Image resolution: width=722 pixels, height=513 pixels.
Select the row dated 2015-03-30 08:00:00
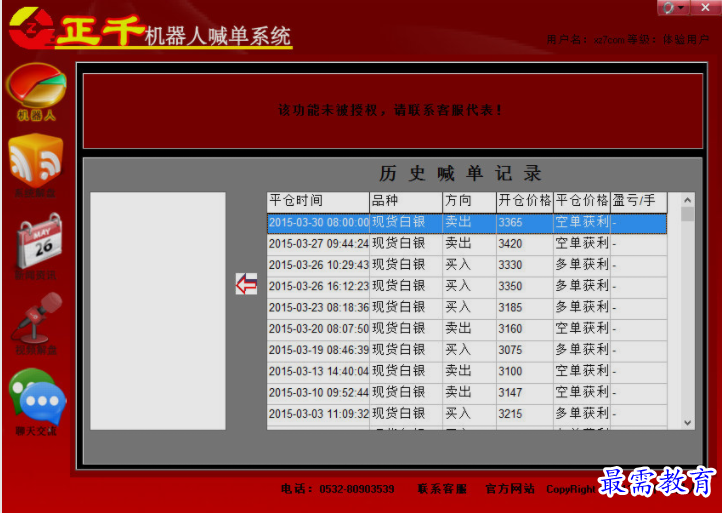click(467, 223)
